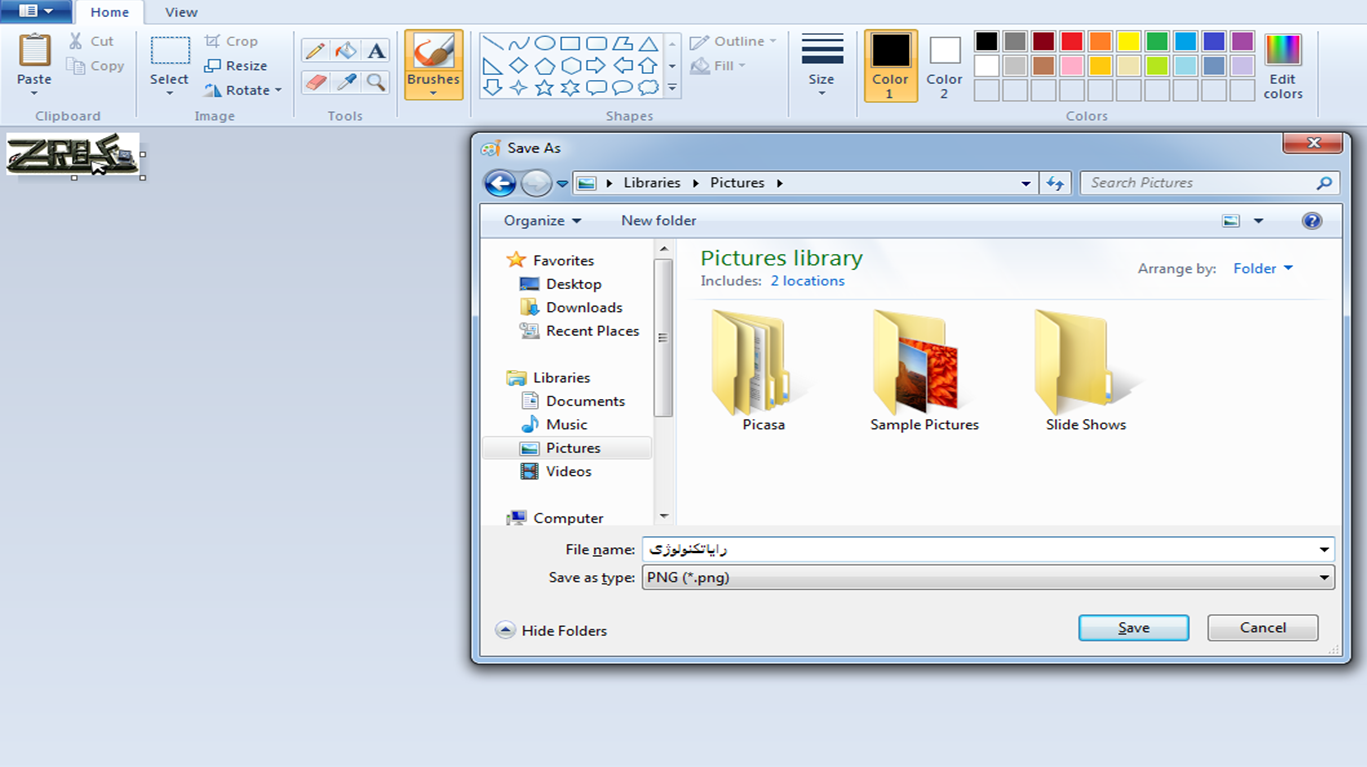Select the Text tool
This screenshot has height=767, width=1367.
coord(376,51)
